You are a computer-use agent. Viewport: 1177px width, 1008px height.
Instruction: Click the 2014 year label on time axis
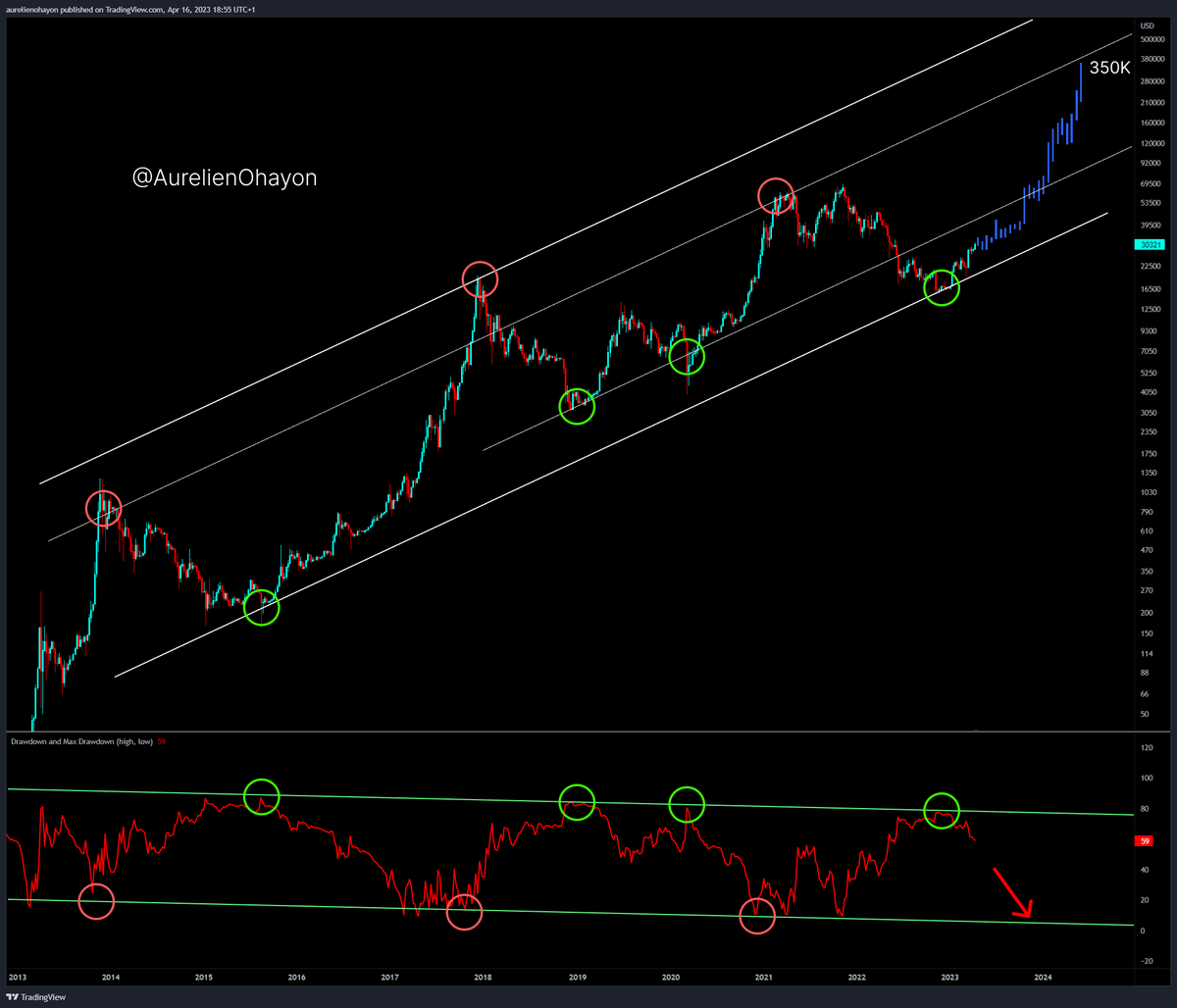(111, 978)
